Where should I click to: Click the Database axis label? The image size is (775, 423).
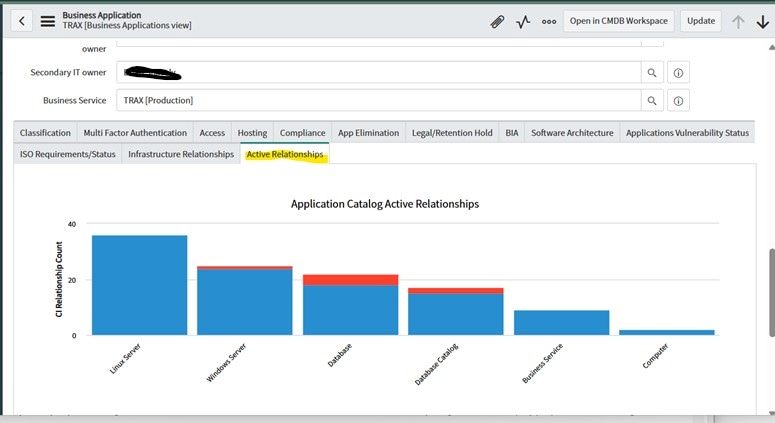pos(340,355)
